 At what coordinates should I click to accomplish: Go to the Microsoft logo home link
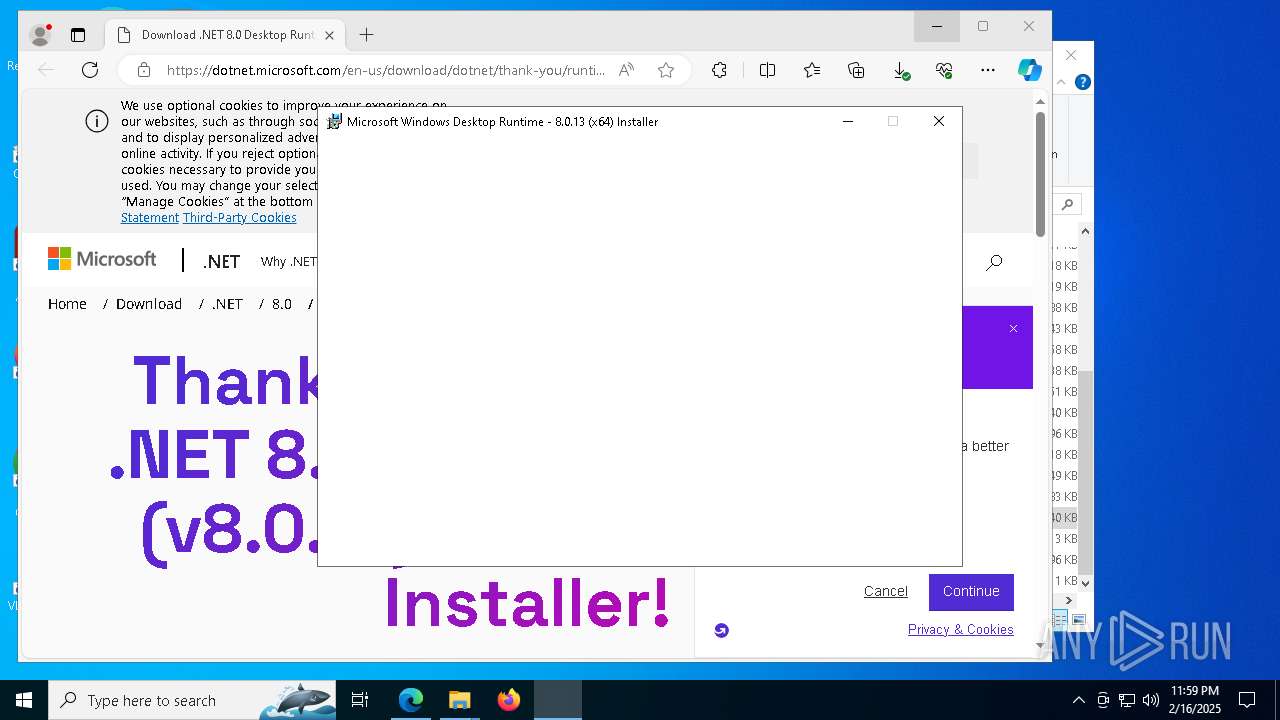click(x=102, y=259)
